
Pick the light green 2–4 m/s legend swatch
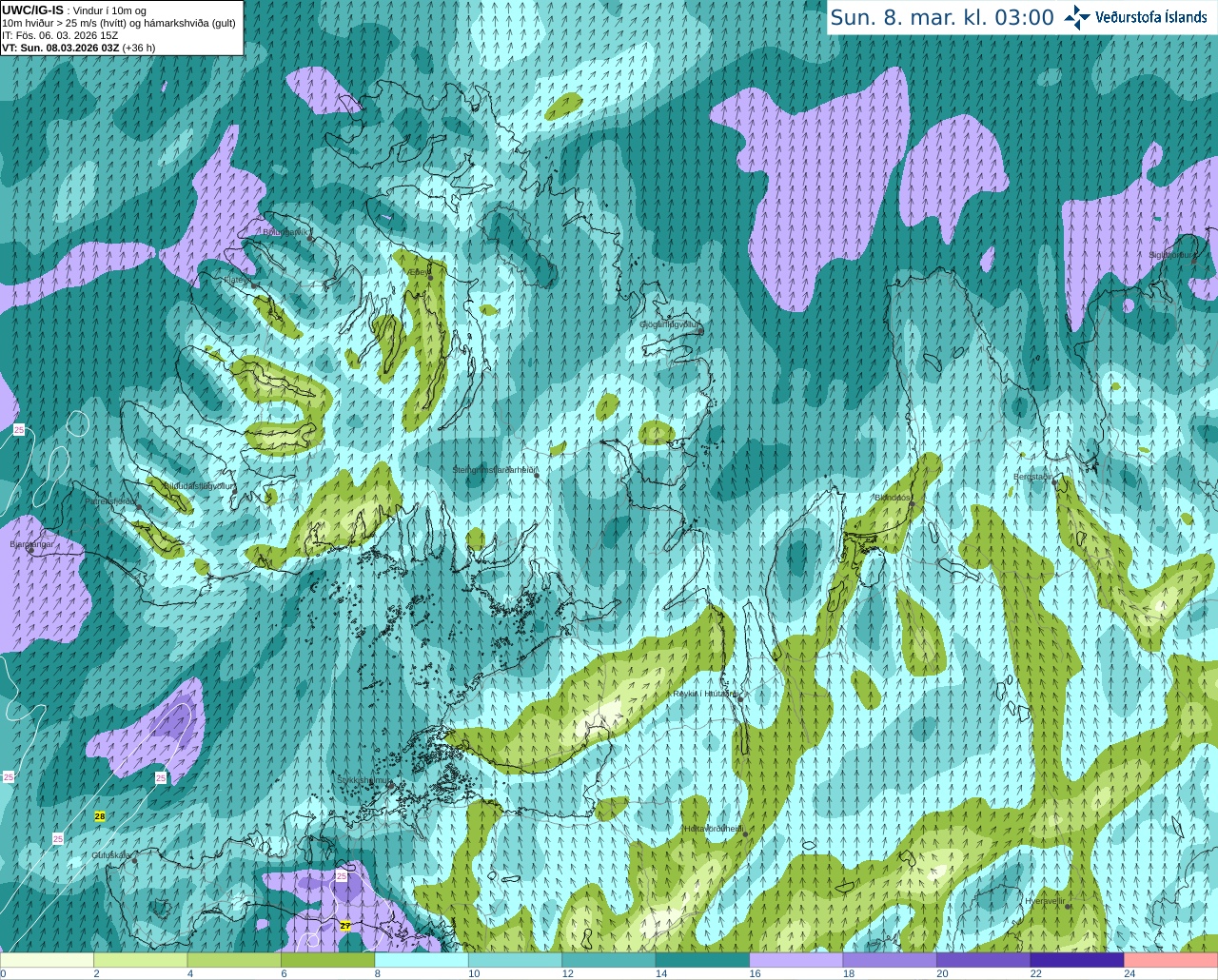(x=141, y=960)
